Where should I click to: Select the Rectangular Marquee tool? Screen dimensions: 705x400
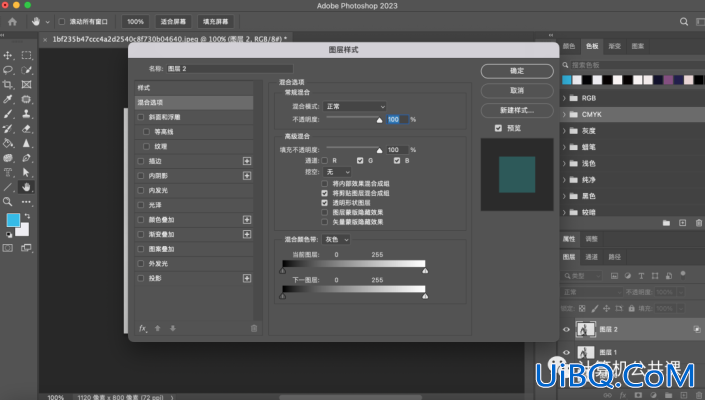coord(27,55)
